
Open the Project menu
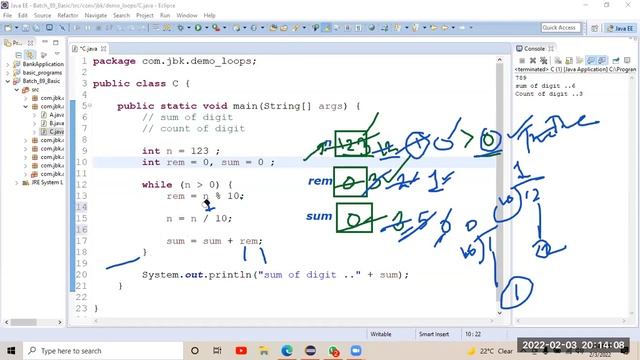click(145, 15)
